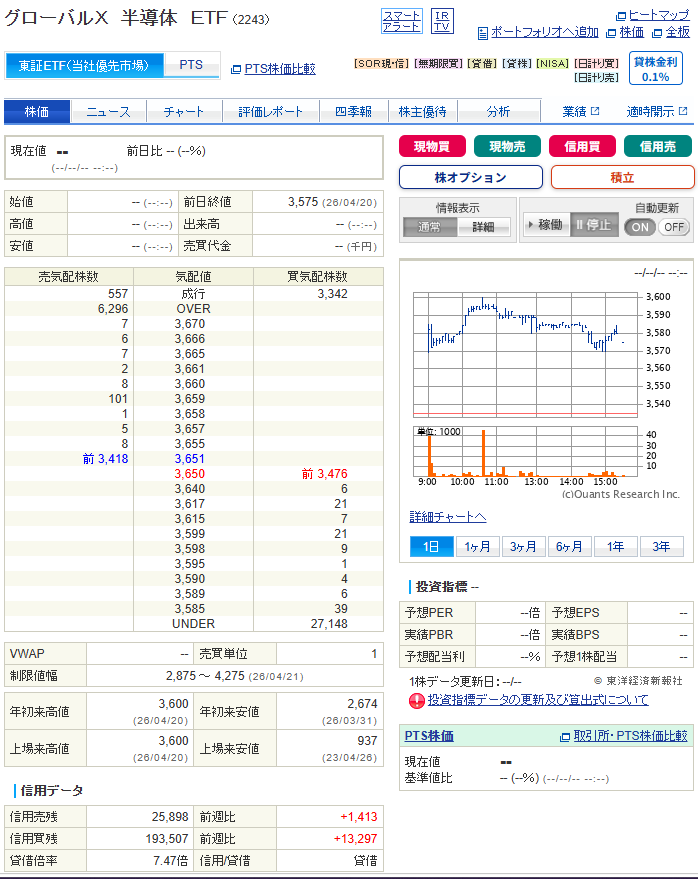This screenshot has height=879, width=698.
Task: Switch to the ニュース tab
Action: (x=108, y=111)
